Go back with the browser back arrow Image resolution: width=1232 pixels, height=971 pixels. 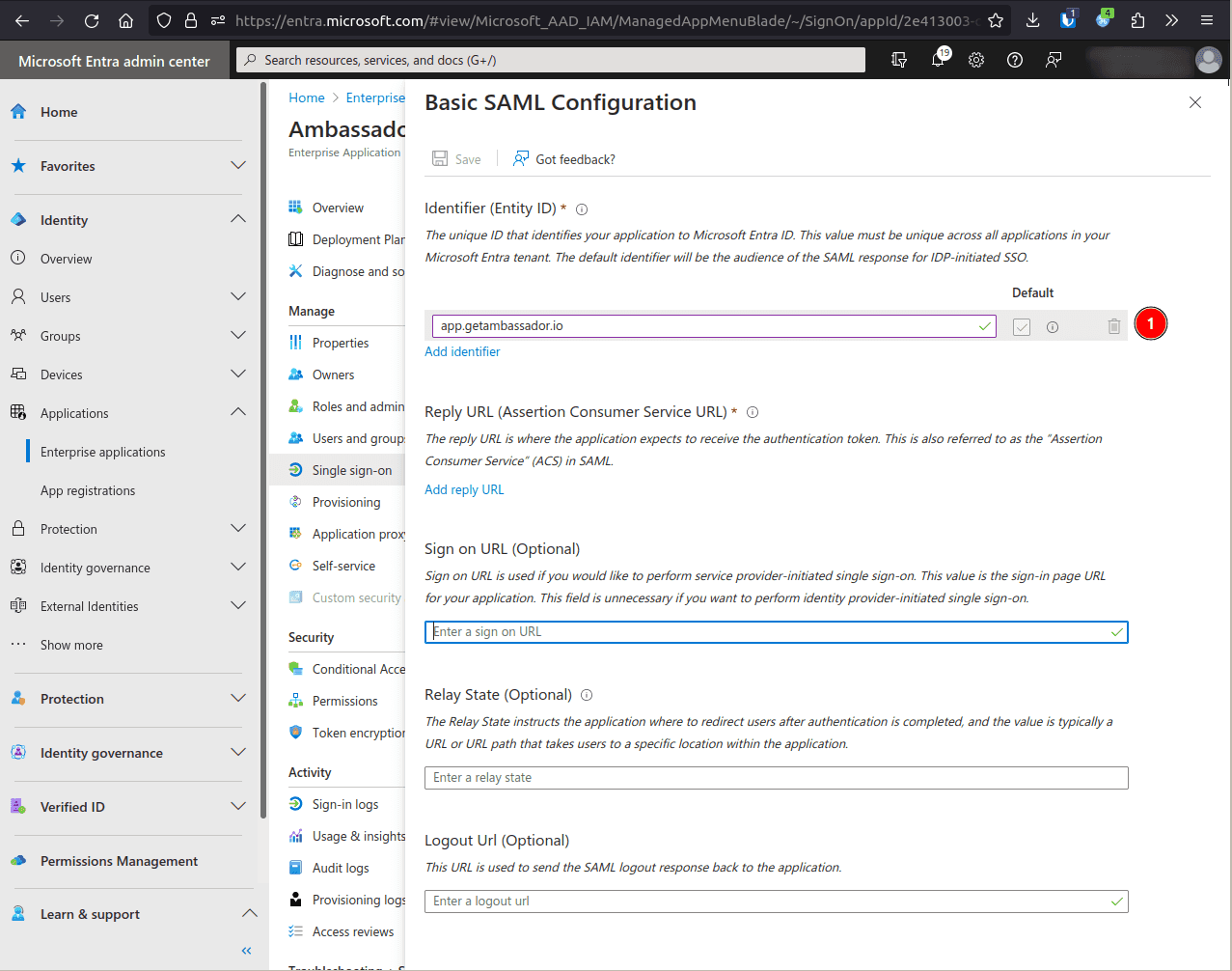(22, 20)
